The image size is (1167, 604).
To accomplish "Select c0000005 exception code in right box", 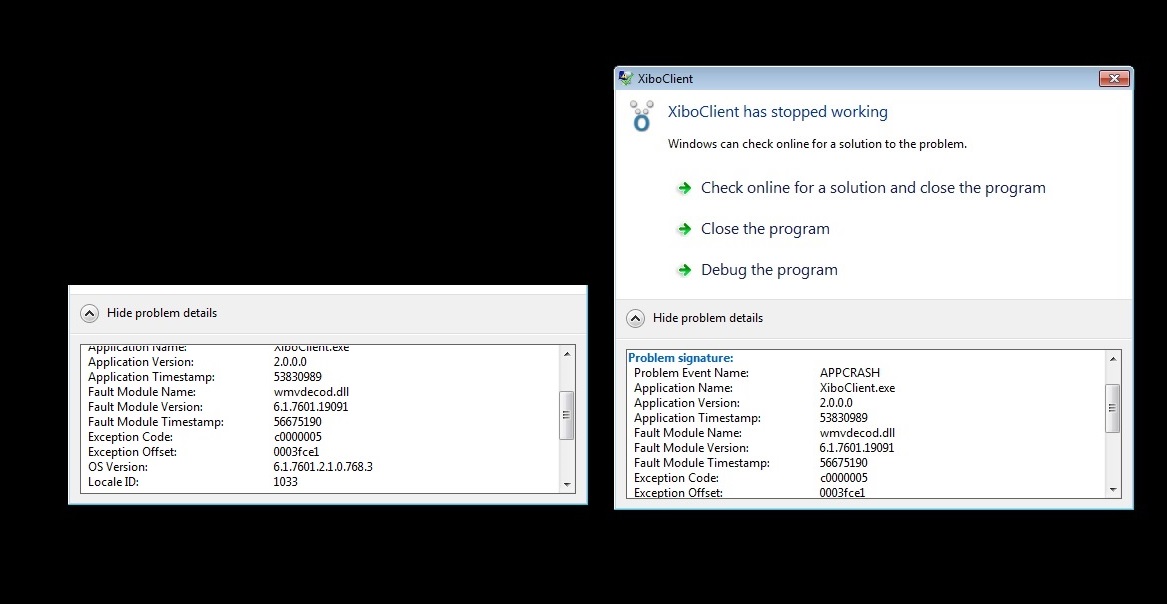I will [x=843, y=478].
